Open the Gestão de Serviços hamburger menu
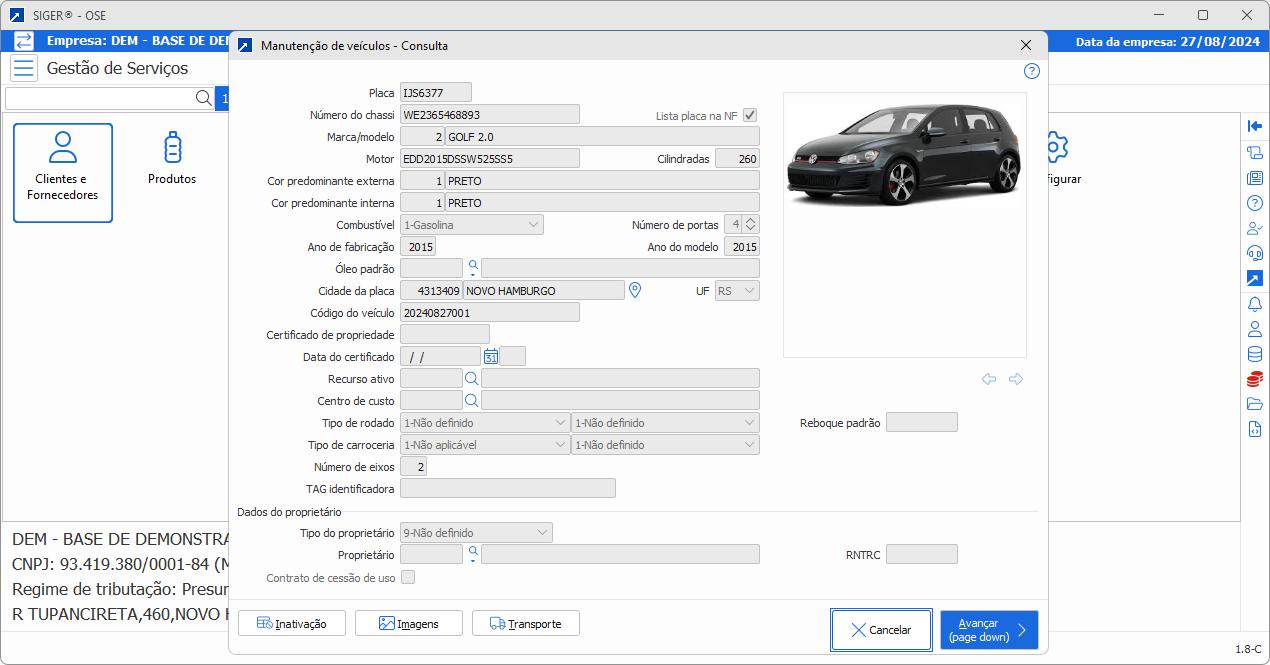Image resolution: width=1270 pixels, height=665 pixels. (x=24, y=68)
